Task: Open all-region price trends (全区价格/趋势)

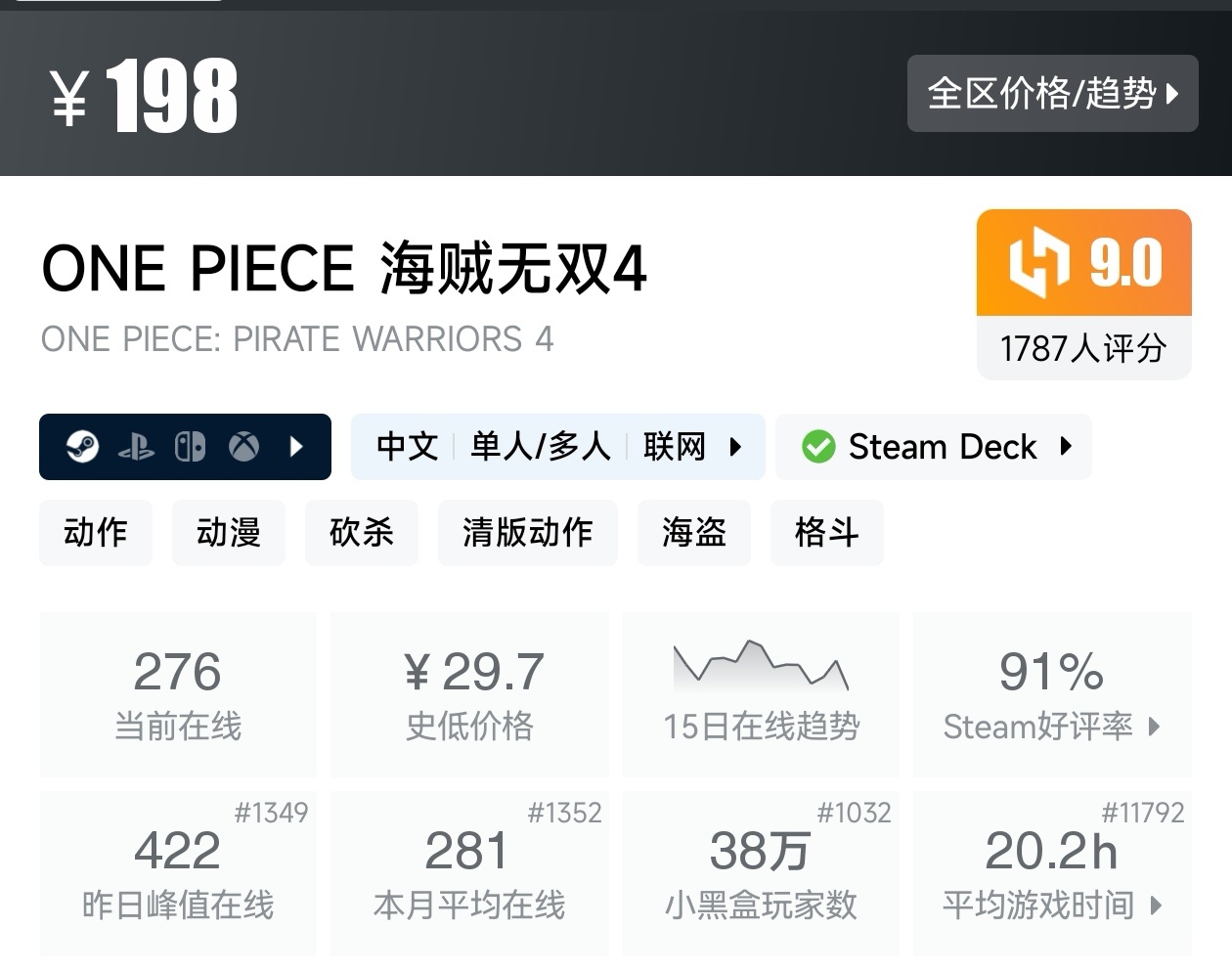Action: 1052,94
